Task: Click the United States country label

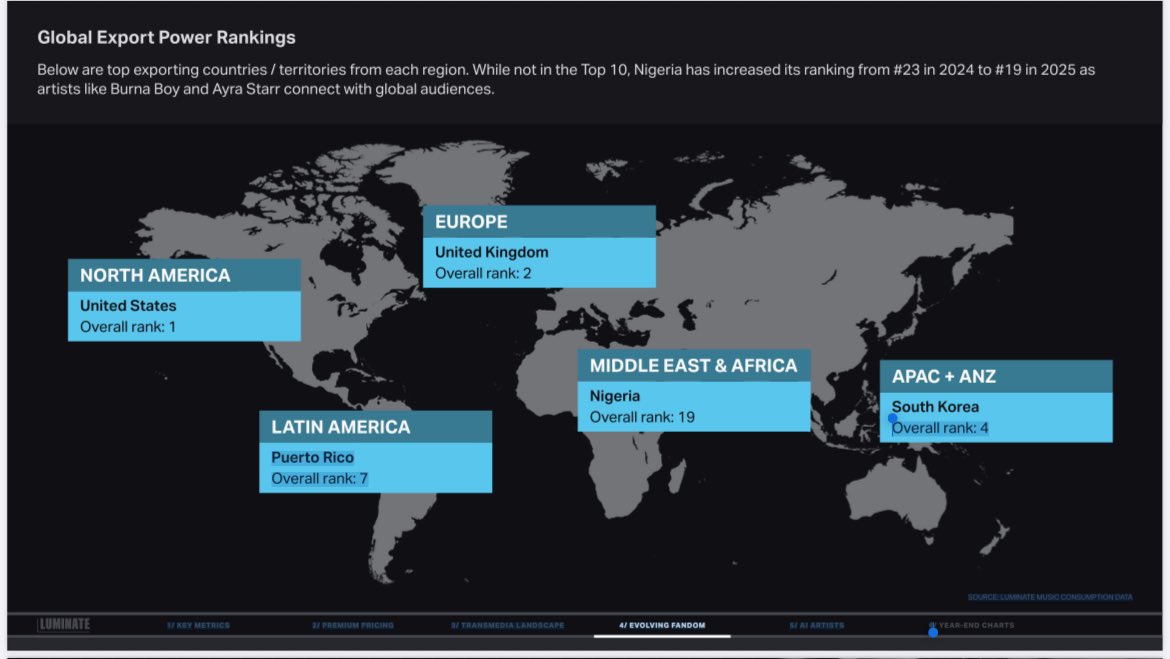Action: pyautogui.click(x=128, y=305)
